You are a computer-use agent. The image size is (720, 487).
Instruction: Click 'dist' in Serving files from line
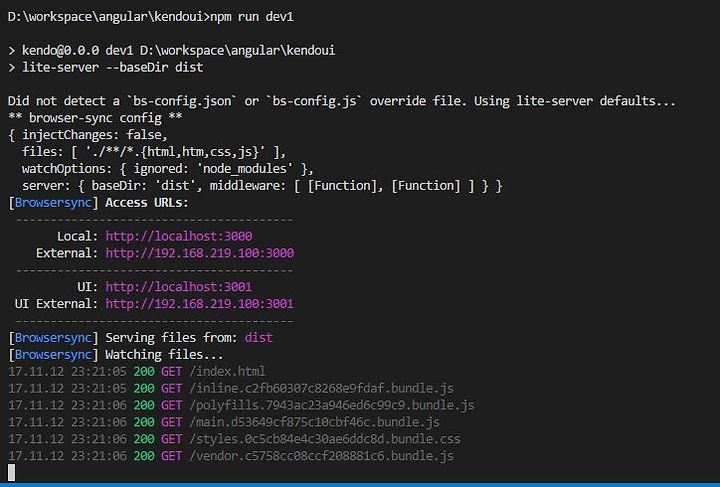tap(259, 338)
